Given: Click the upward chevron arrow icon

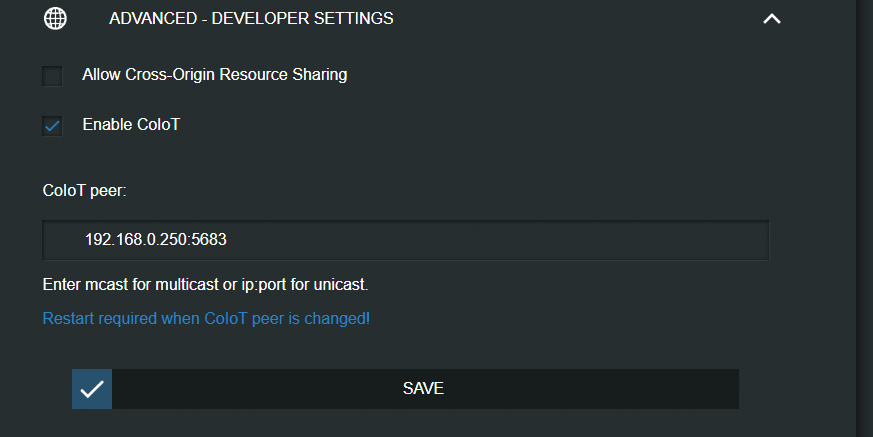Looking at the screenshot, I should pyautogui.click(x=771, y=19).
